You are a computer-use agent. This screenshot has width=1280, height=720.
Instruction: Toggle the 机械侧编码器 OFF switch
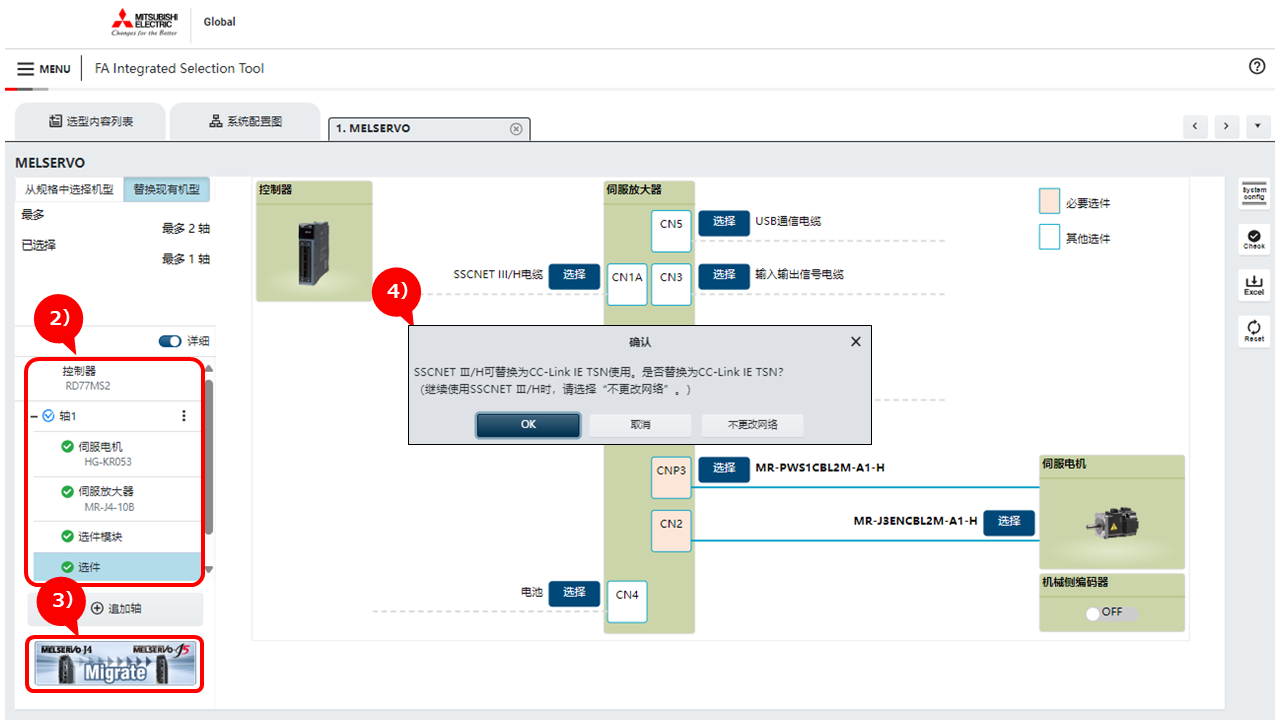point(1112,613)
